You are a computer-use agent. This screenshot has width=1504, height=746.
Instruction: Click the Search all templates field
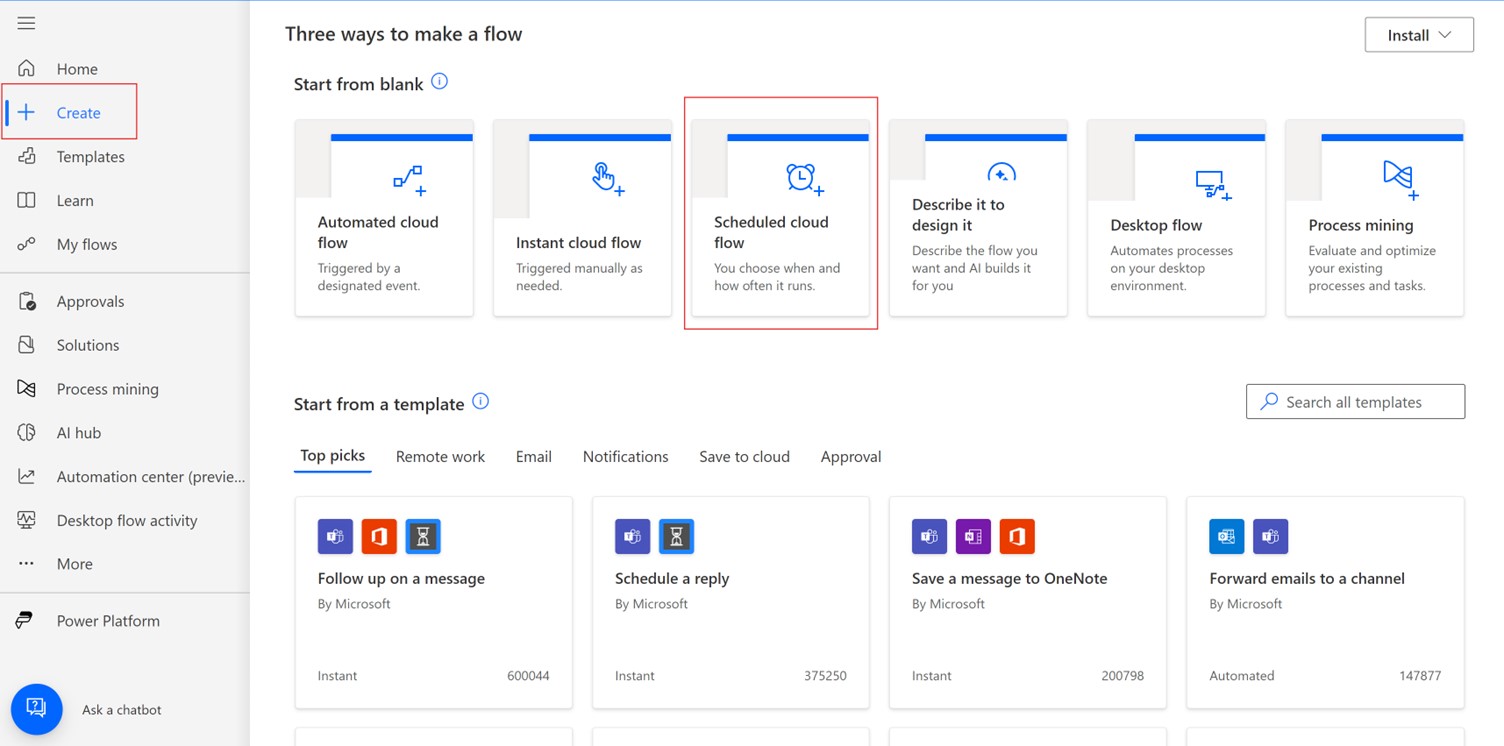coord(1355,401)
